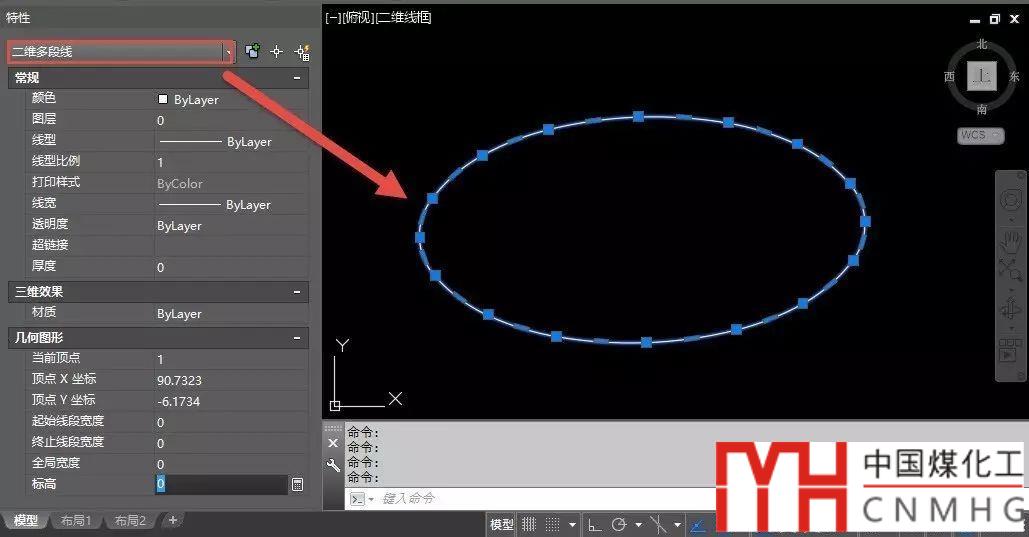Open the SteeringWheels navigation bar icon
This screenshot has height=537, width=1029.
(x=1011, y=200)
